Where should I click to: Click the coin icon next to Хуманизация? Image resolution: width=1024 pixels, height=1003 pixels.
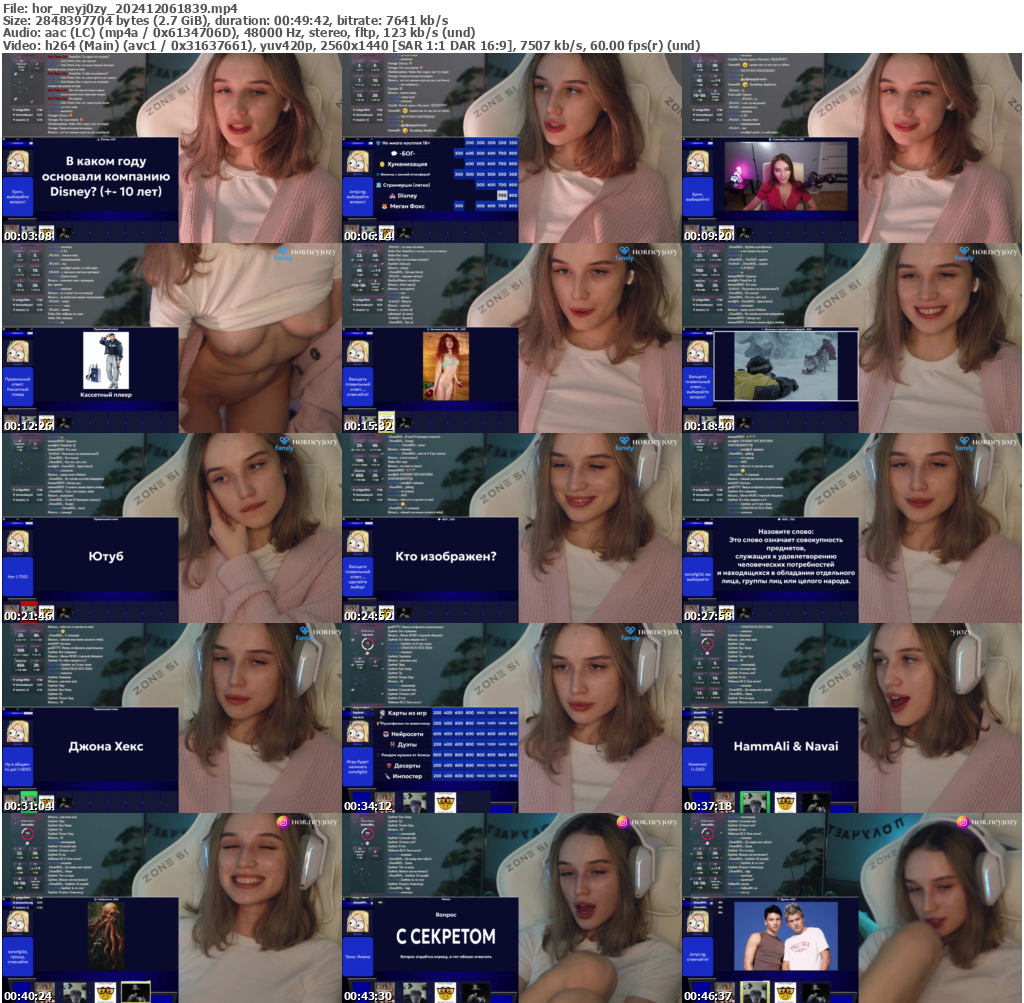pos(382,164)
